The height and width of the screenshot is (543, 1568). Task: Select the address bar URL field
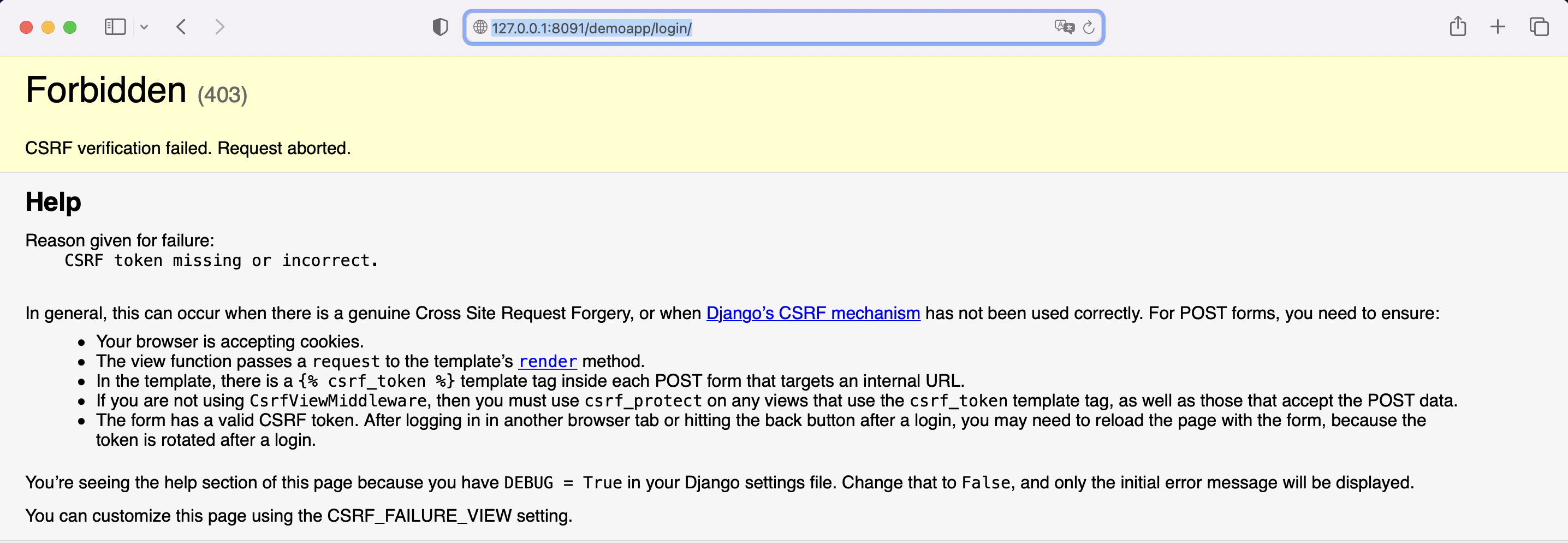pos(783,27)
